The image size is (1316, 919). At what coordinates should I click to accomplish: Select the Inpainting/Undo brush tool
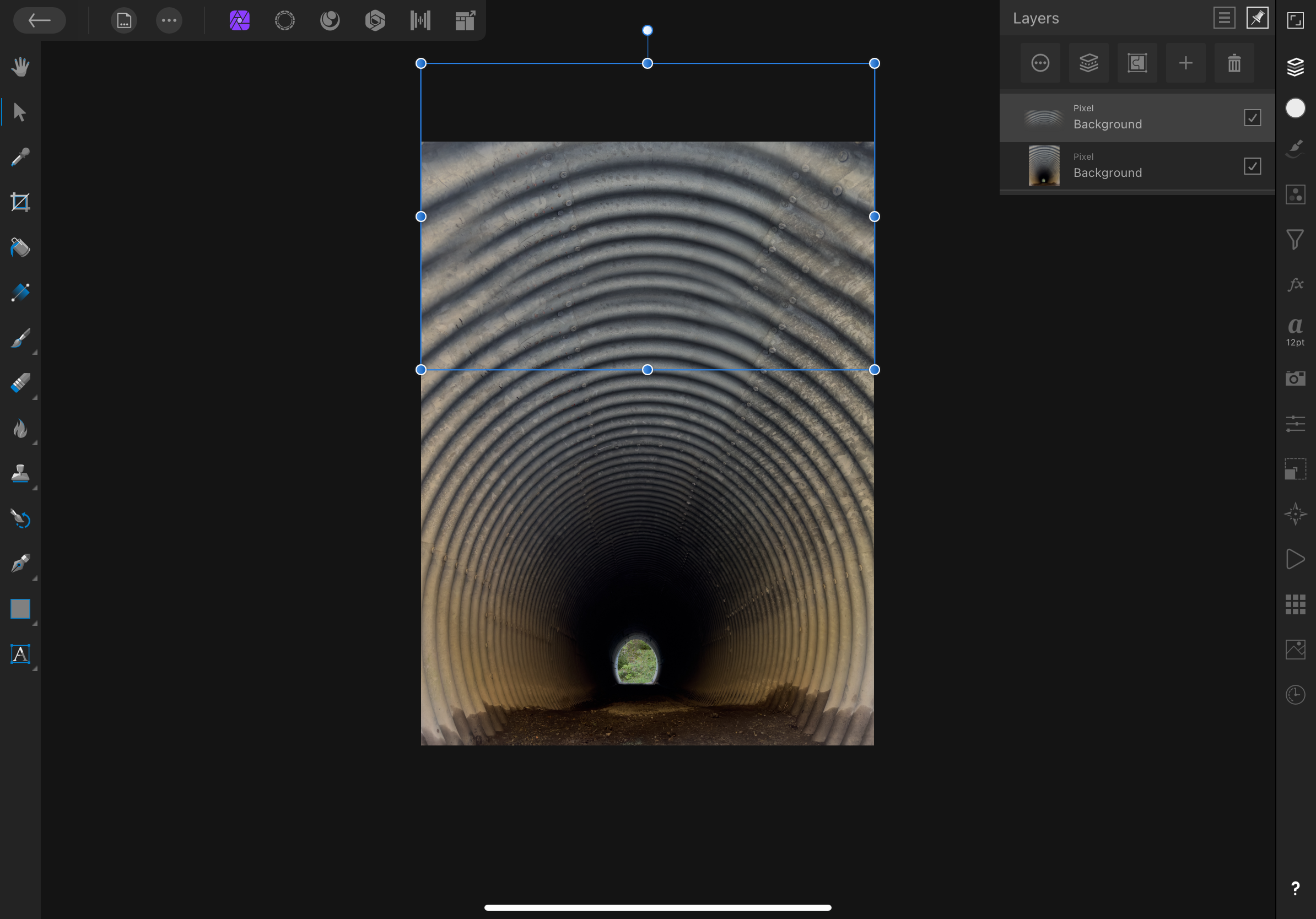[x=20, y=518]
